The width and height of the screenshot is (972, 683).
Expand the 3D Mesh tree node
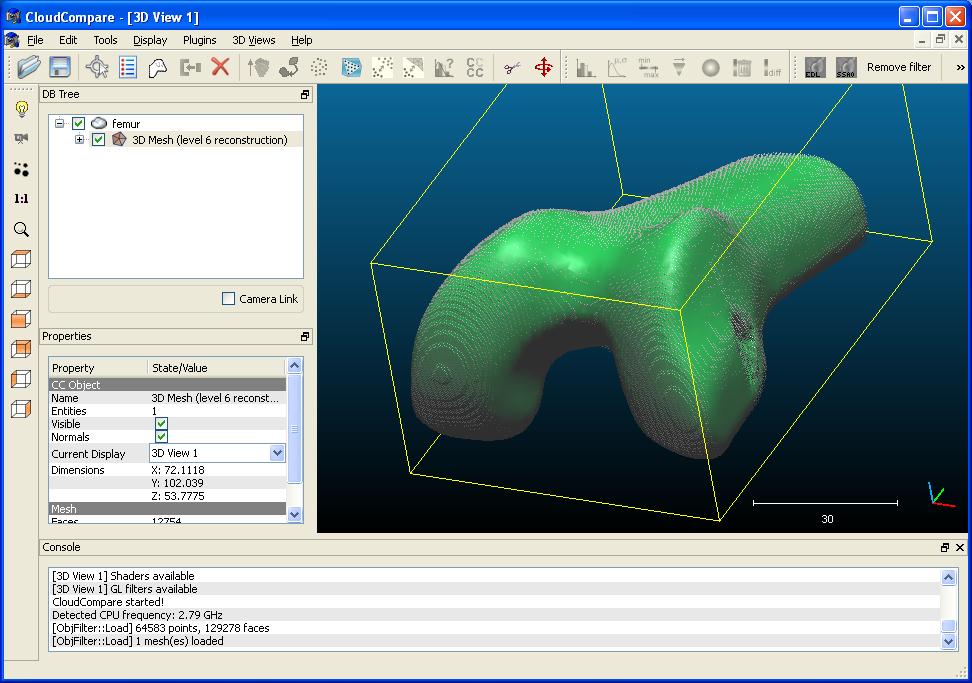79,139
